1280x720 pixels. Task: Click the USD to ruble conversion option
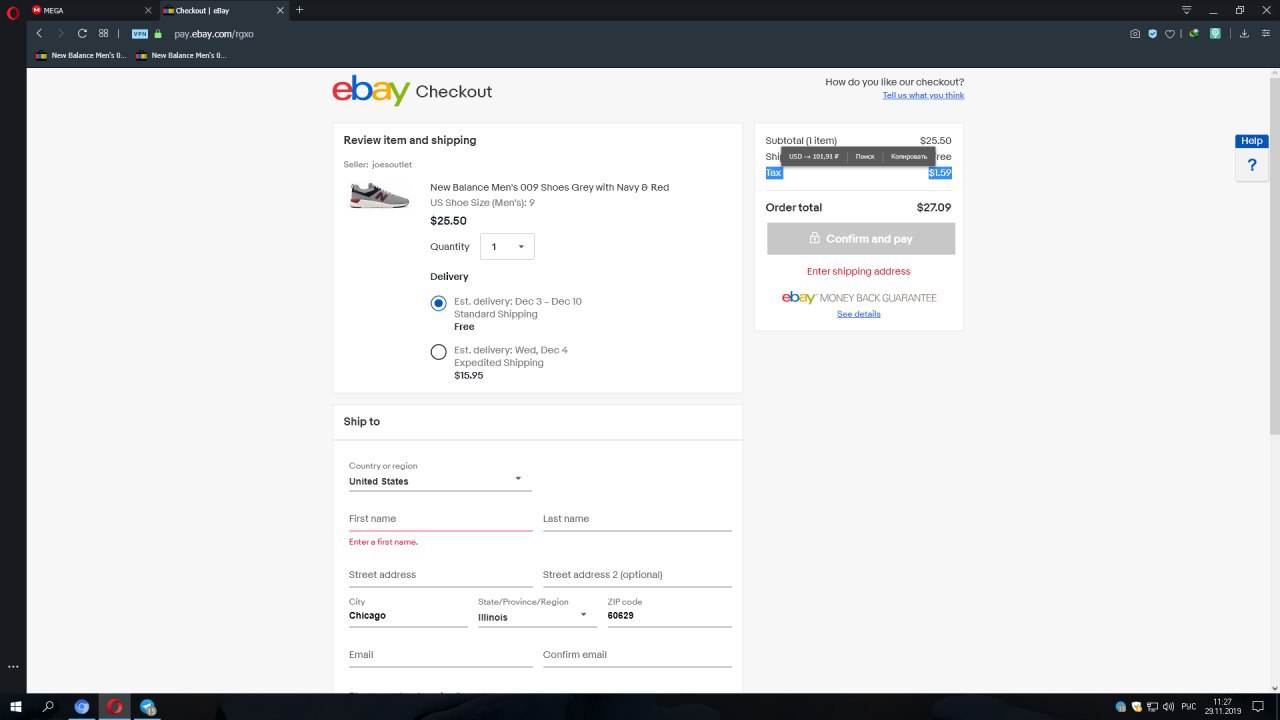[814, 156]
